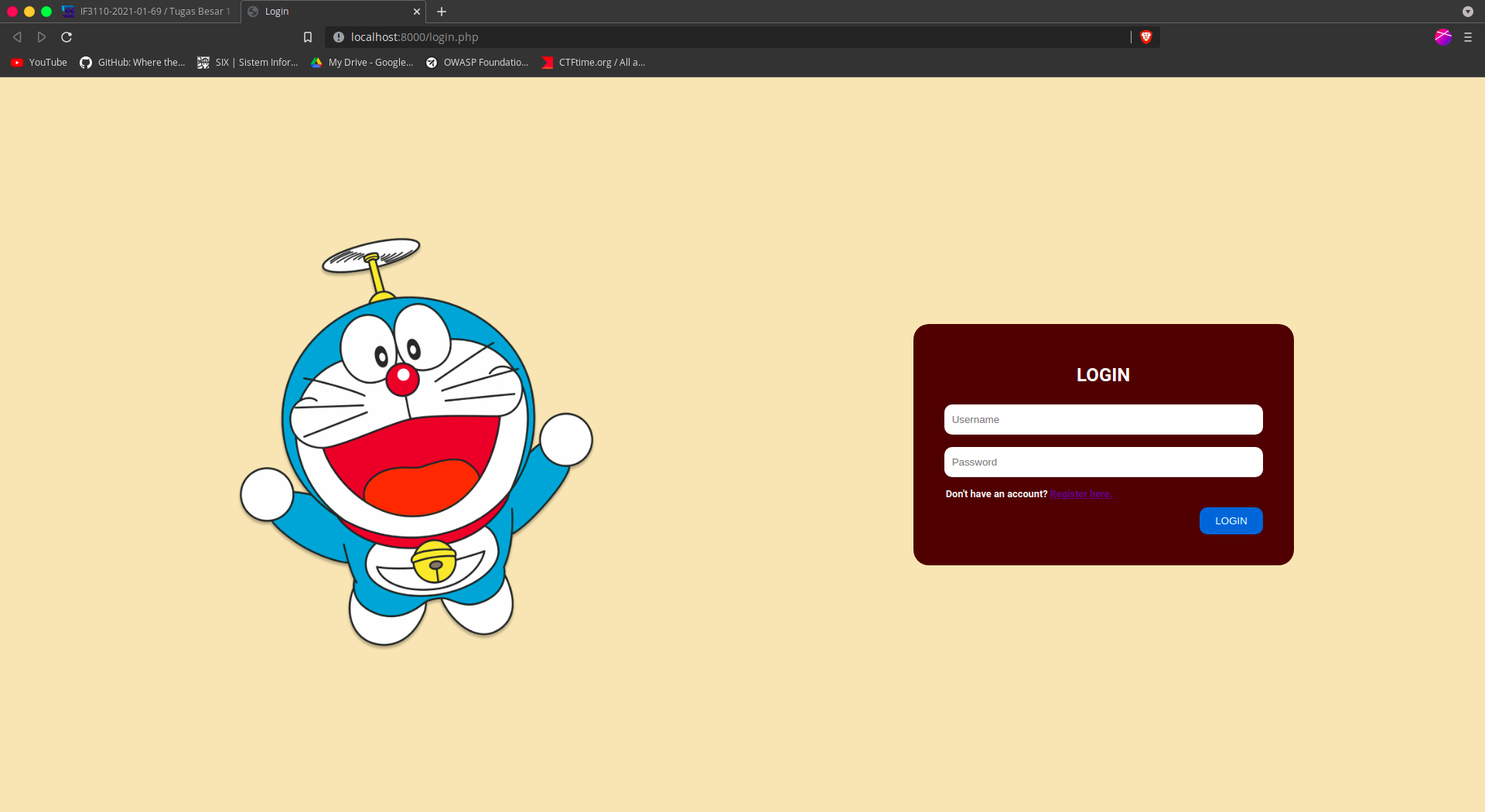Minimize window with yellow traffic light
The width and height of the screenshot is (1485, 812).
[29, 12]
